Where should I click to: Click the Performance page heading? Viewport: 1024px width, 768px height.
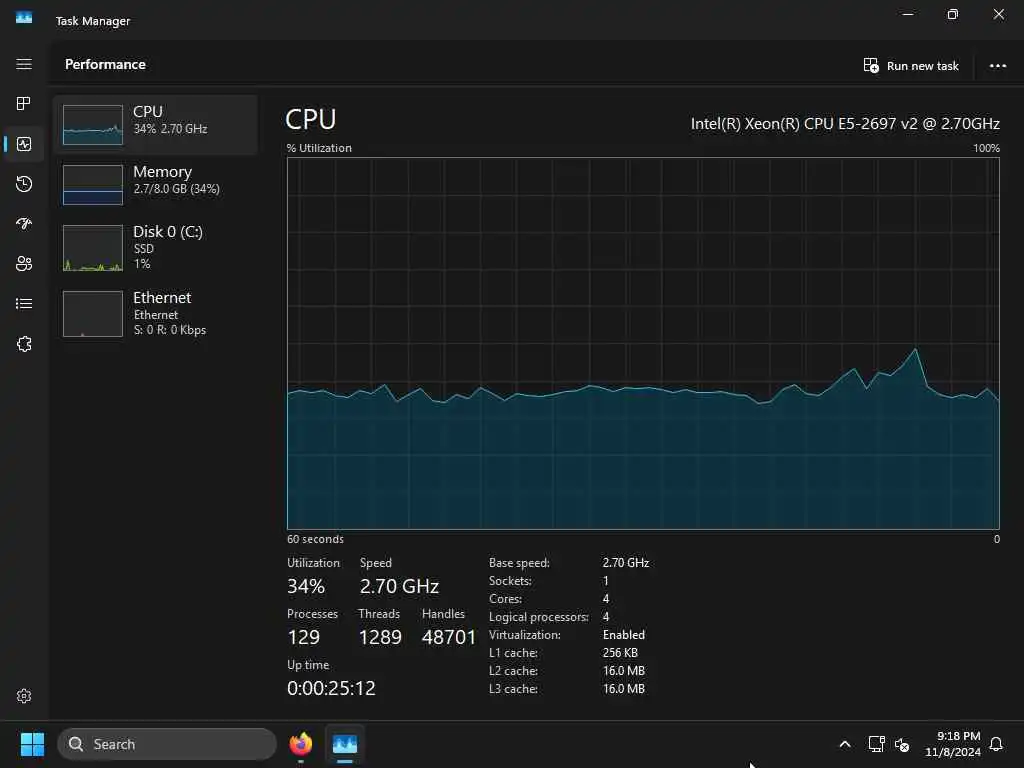105,64
